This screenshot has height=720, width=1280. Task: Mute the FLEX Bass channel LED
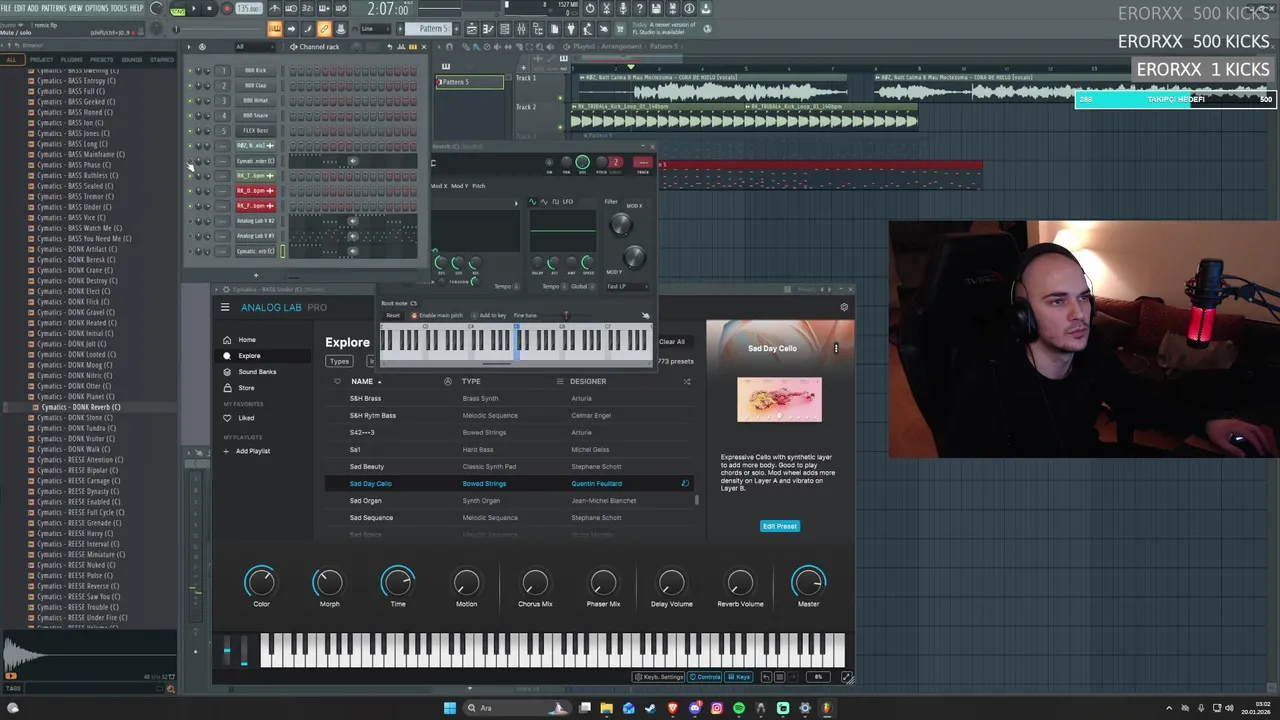(x=190, y=131)
